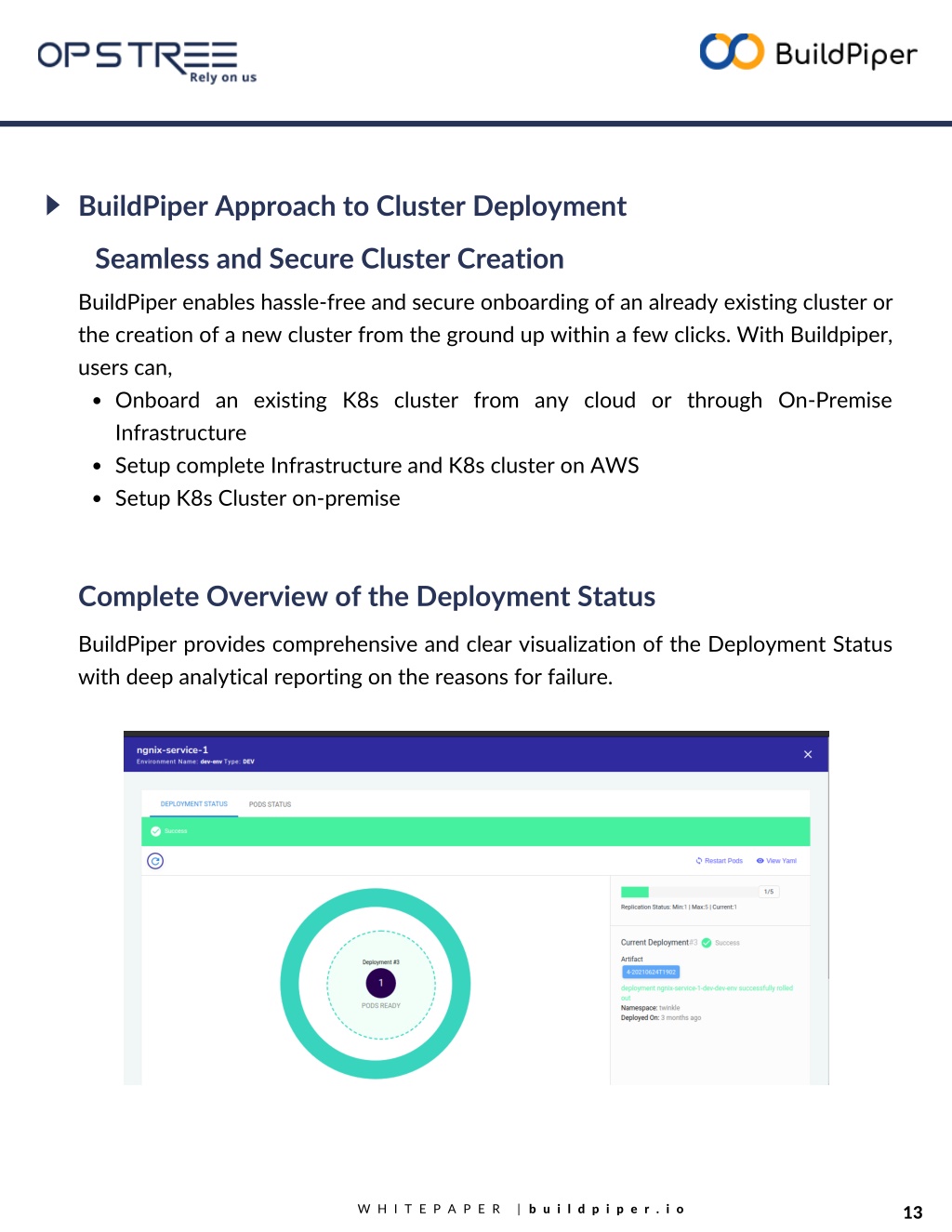The height and width of the screenshot is (1232, 952).
Task: Open the Deployment Status tab
Action: (x=193, y=804)
